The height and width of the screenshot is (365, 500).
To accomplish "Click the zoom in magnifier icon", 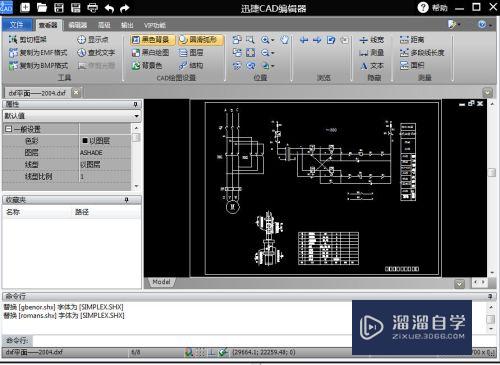I will (265, 40).
